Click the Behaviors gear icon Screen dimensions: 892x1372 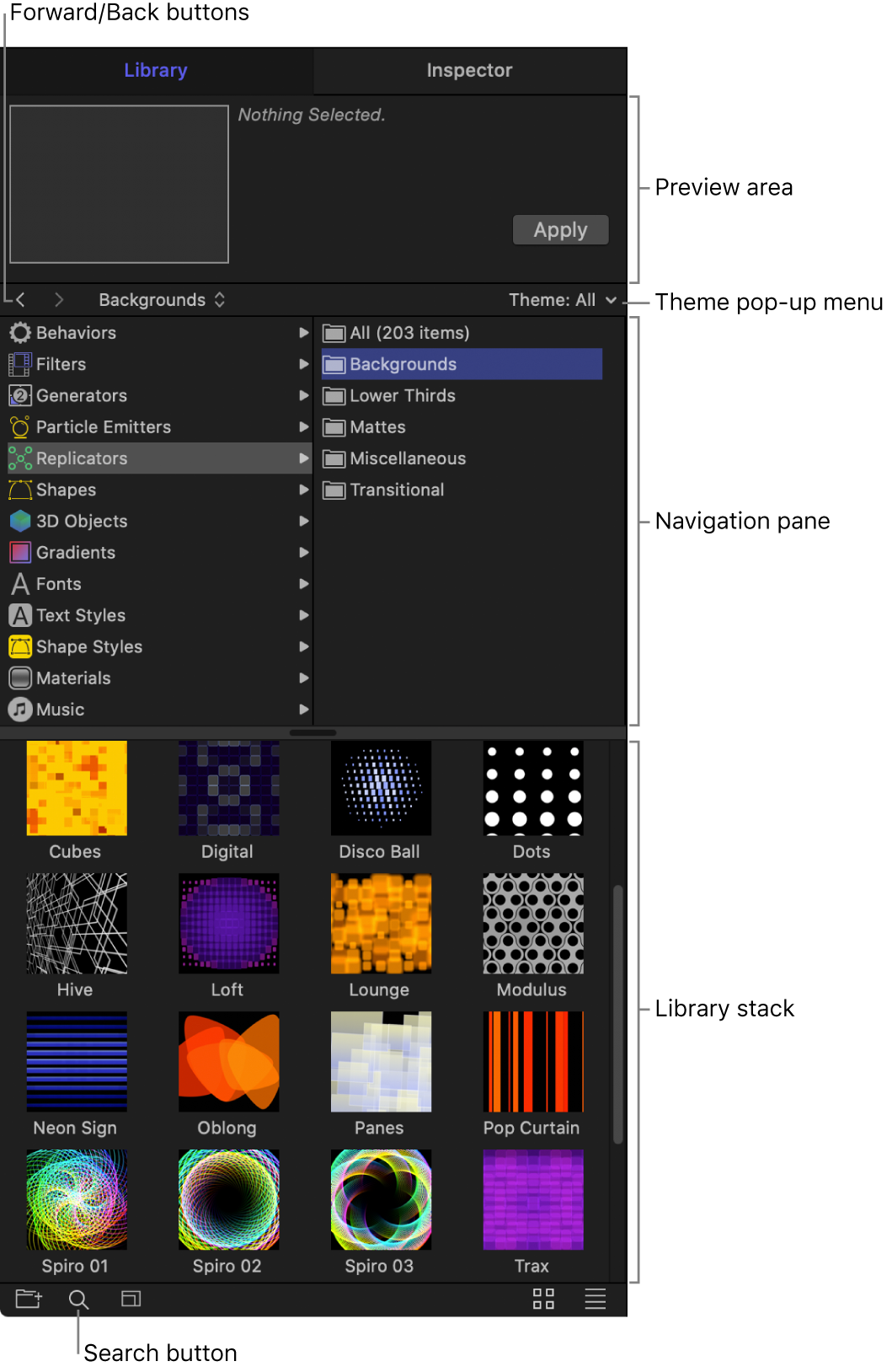[x=20, y=332]
